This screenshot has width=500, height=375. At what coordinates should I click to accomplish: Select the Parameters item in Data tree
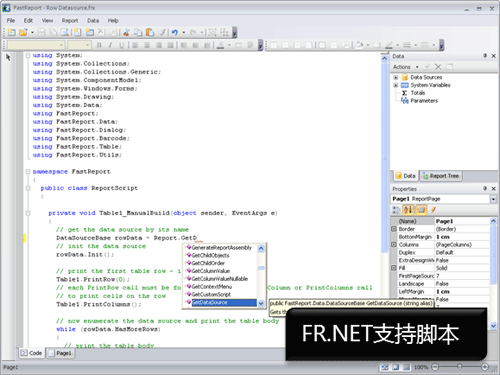point(424,101)
